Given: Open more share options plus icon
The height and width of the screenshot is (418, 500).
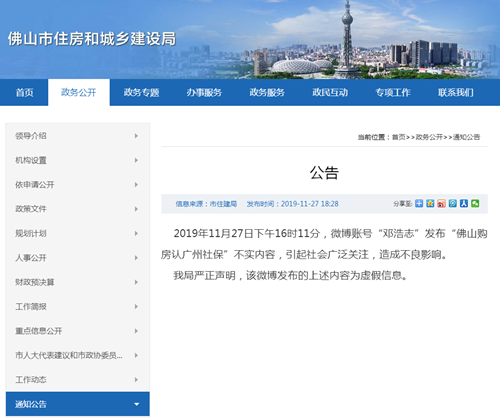Looking at the screenshot, I should pyautogui.click(x=419, y=203).
